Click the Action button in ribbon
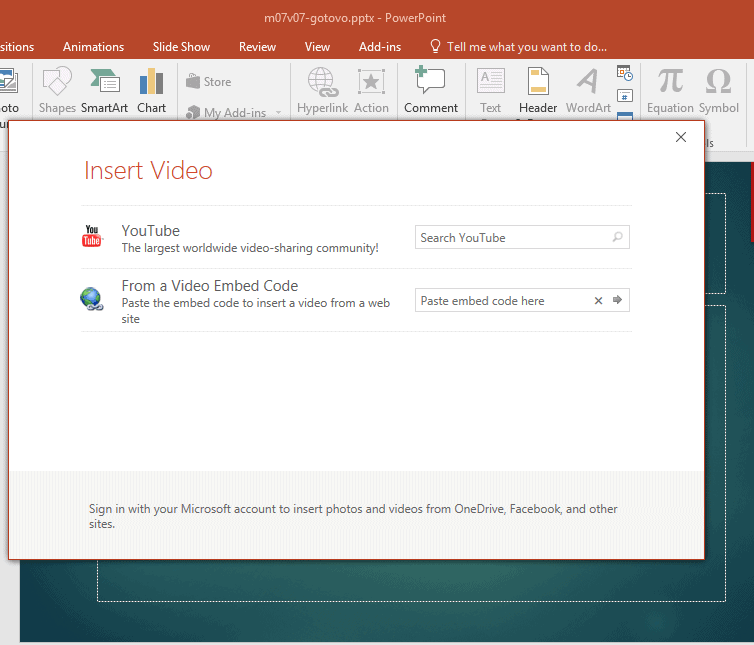 point(371,90)
